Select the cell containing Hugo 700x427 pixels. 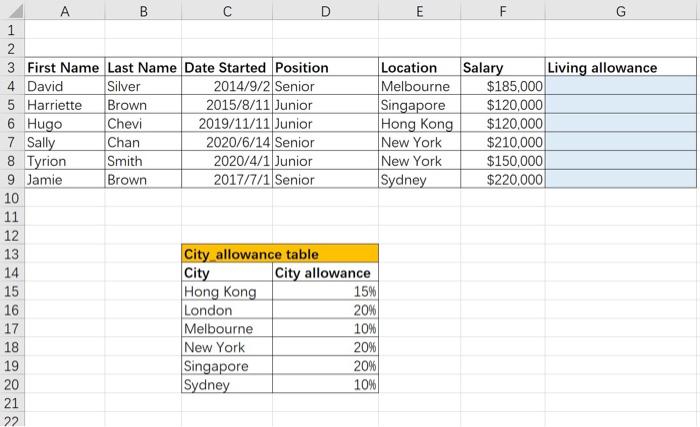[65, 123]
